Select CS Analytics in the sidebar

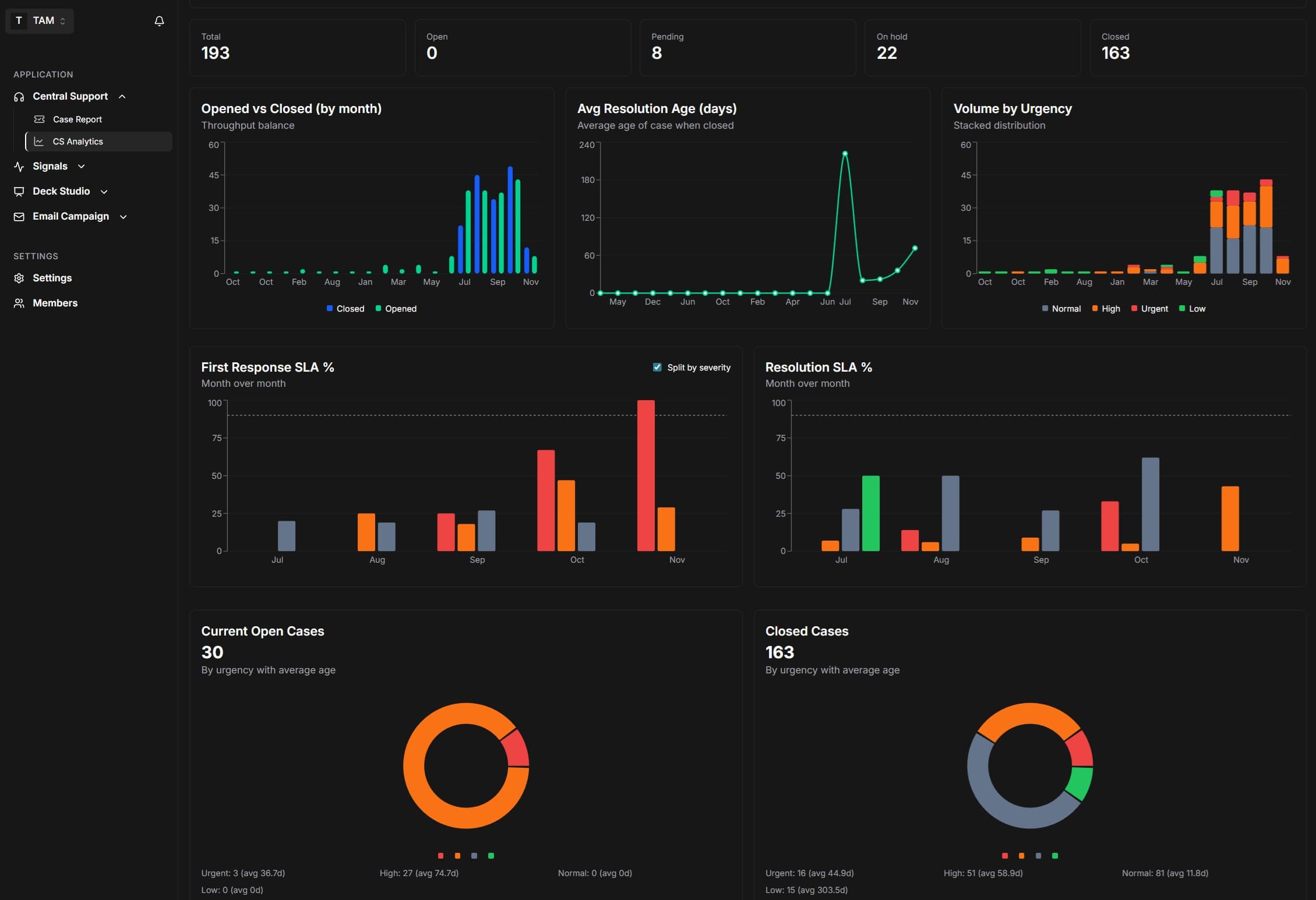coord(79,141)
